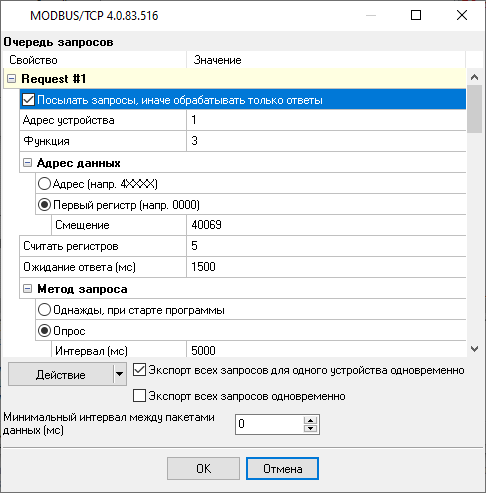
Task: Click the Отмена button
Action: (x=282, y=469)
